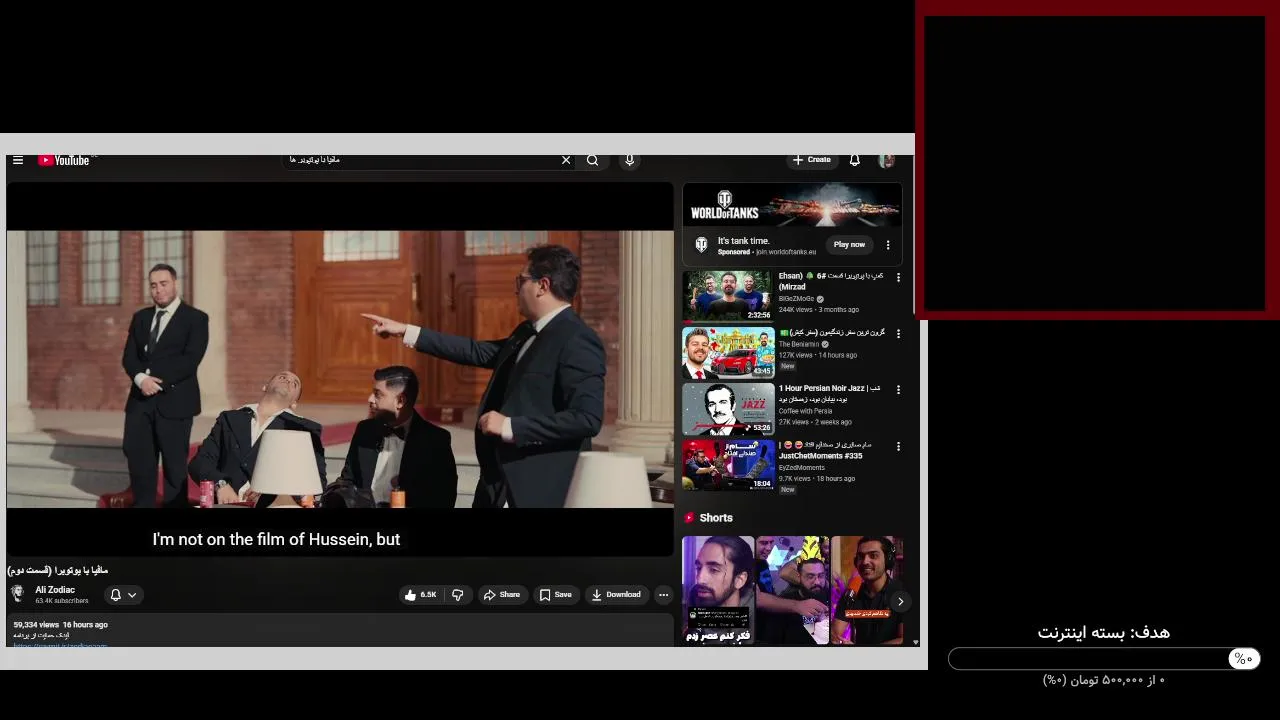Click the EyZedMoments channel name
1280x720 pixels.
point(802,467)
